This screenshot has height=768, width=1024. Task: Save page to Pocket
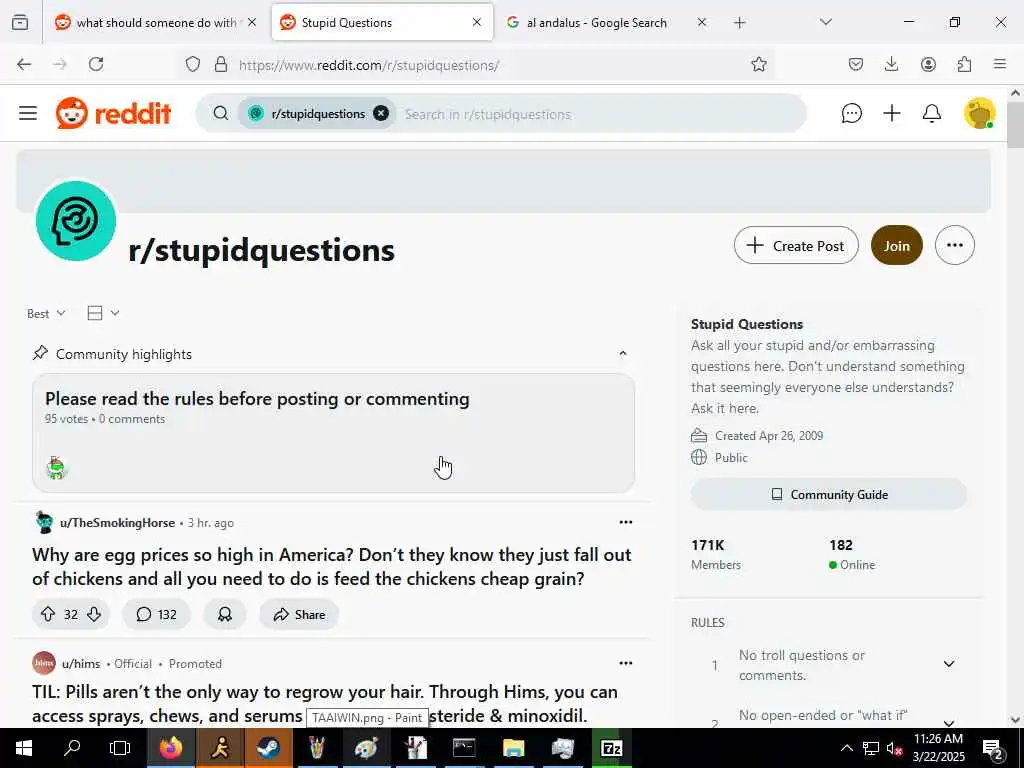[x=856, y=64]
